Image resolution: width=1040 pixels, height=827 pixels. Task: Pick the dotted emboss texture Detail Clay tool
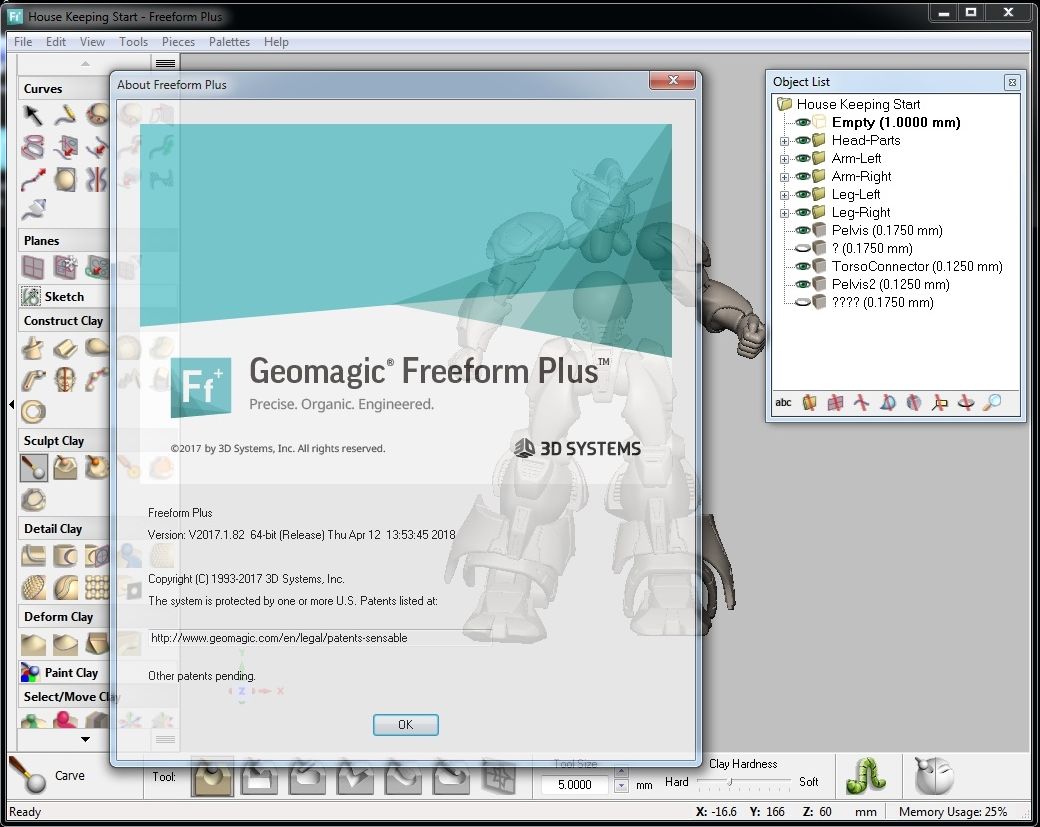coord(32,588)
